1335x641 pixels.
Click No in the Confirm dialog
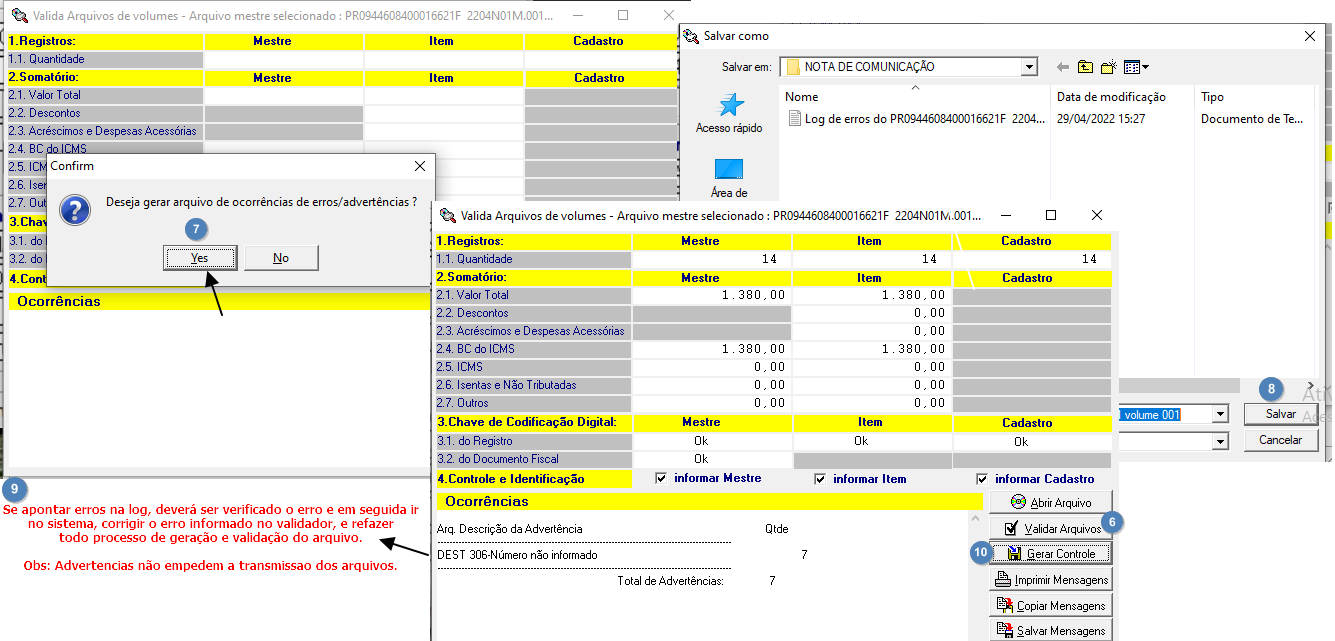281,258
